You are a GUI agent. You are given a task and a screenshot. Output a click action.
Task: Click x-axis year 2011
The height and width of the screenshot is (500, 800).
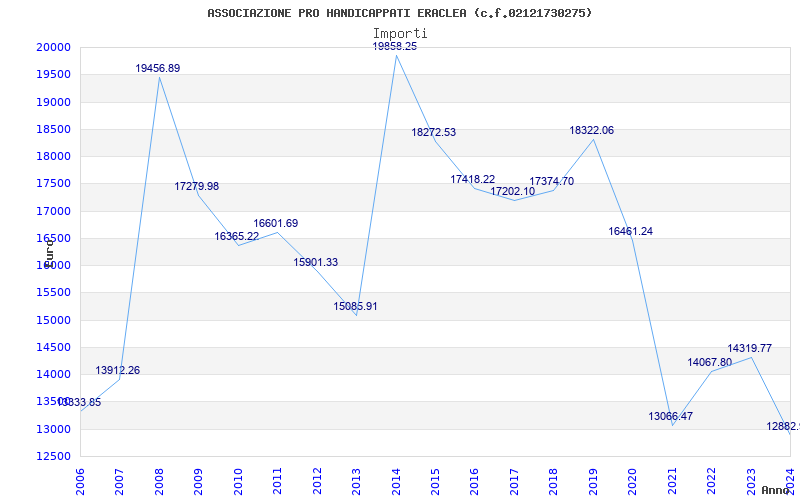278,481
